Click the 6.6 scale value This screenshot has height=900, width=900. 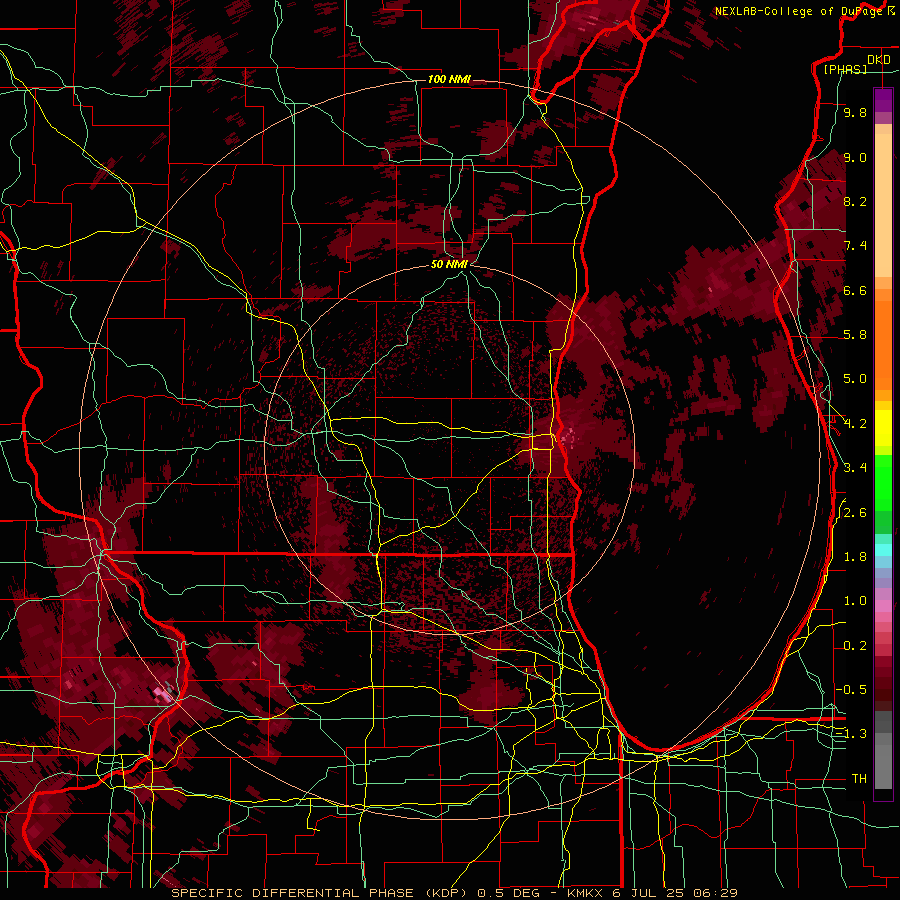[x=855, y=290]
